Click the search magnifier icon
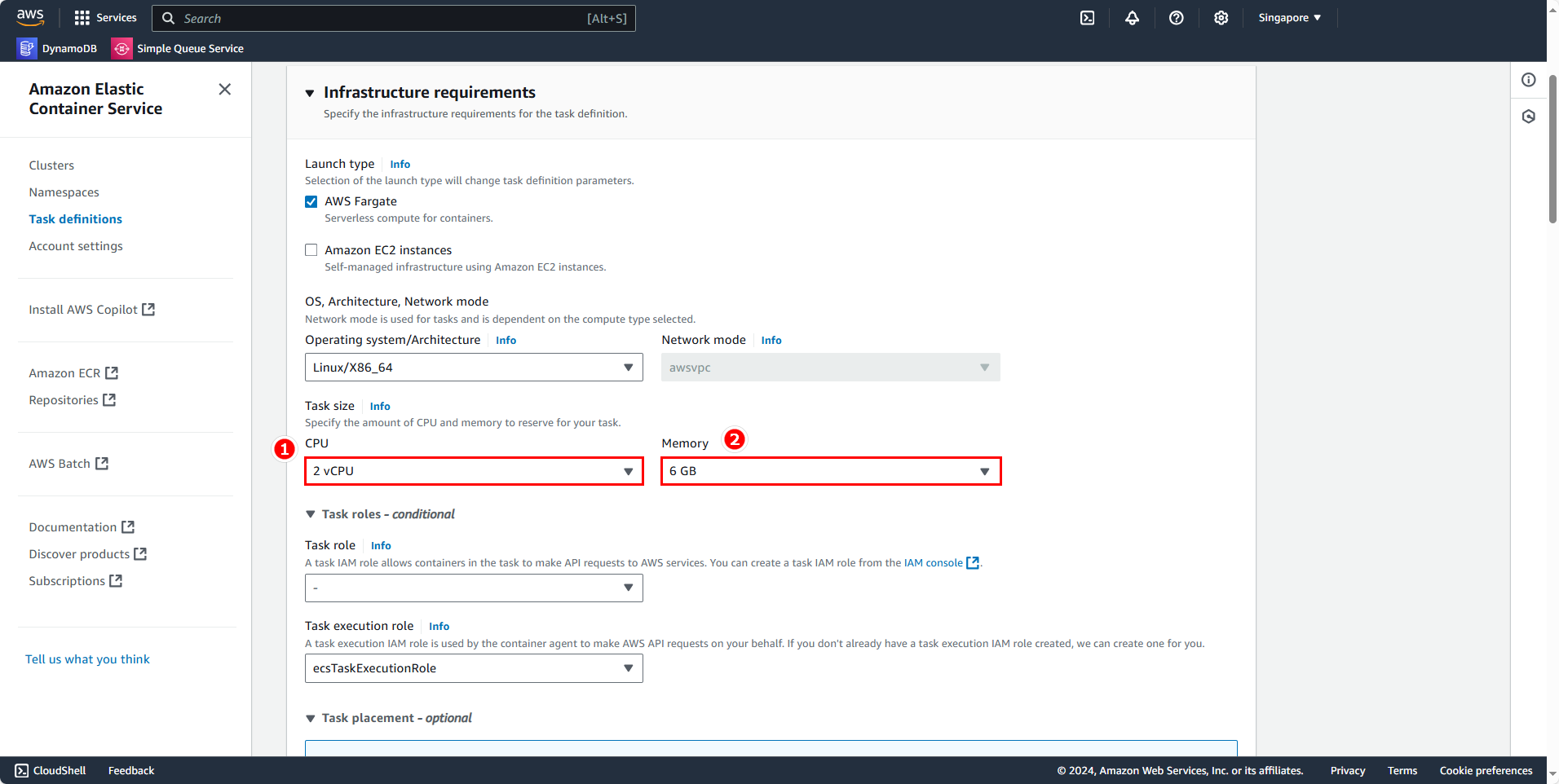 point(169,18)
